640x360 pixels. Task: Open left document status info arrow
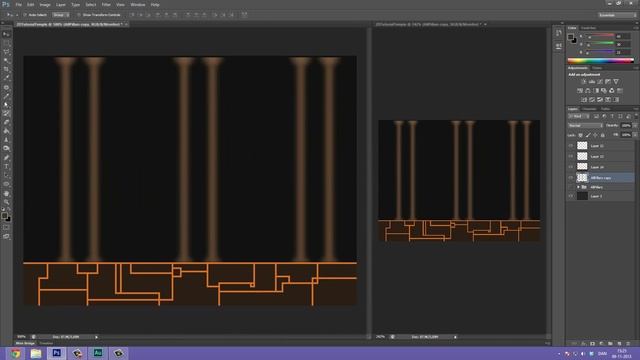[96, 337]
